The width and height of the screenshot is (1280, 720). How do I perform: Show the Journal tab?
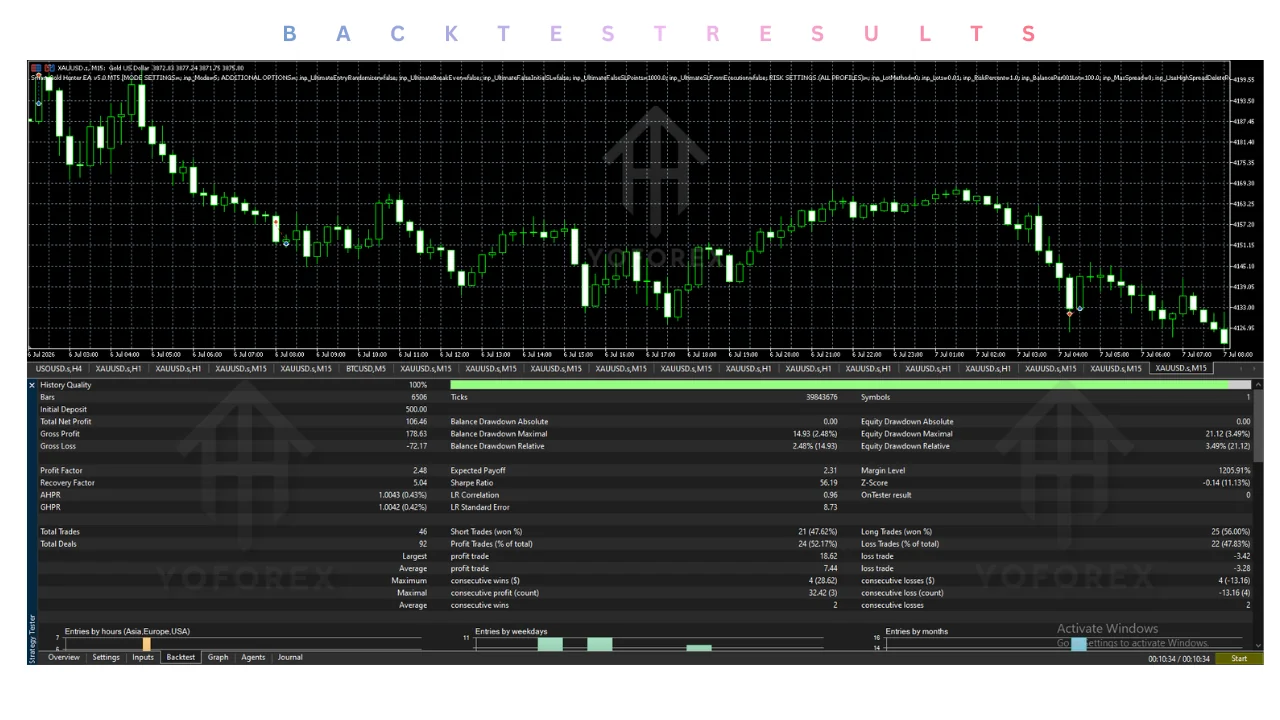290,657
